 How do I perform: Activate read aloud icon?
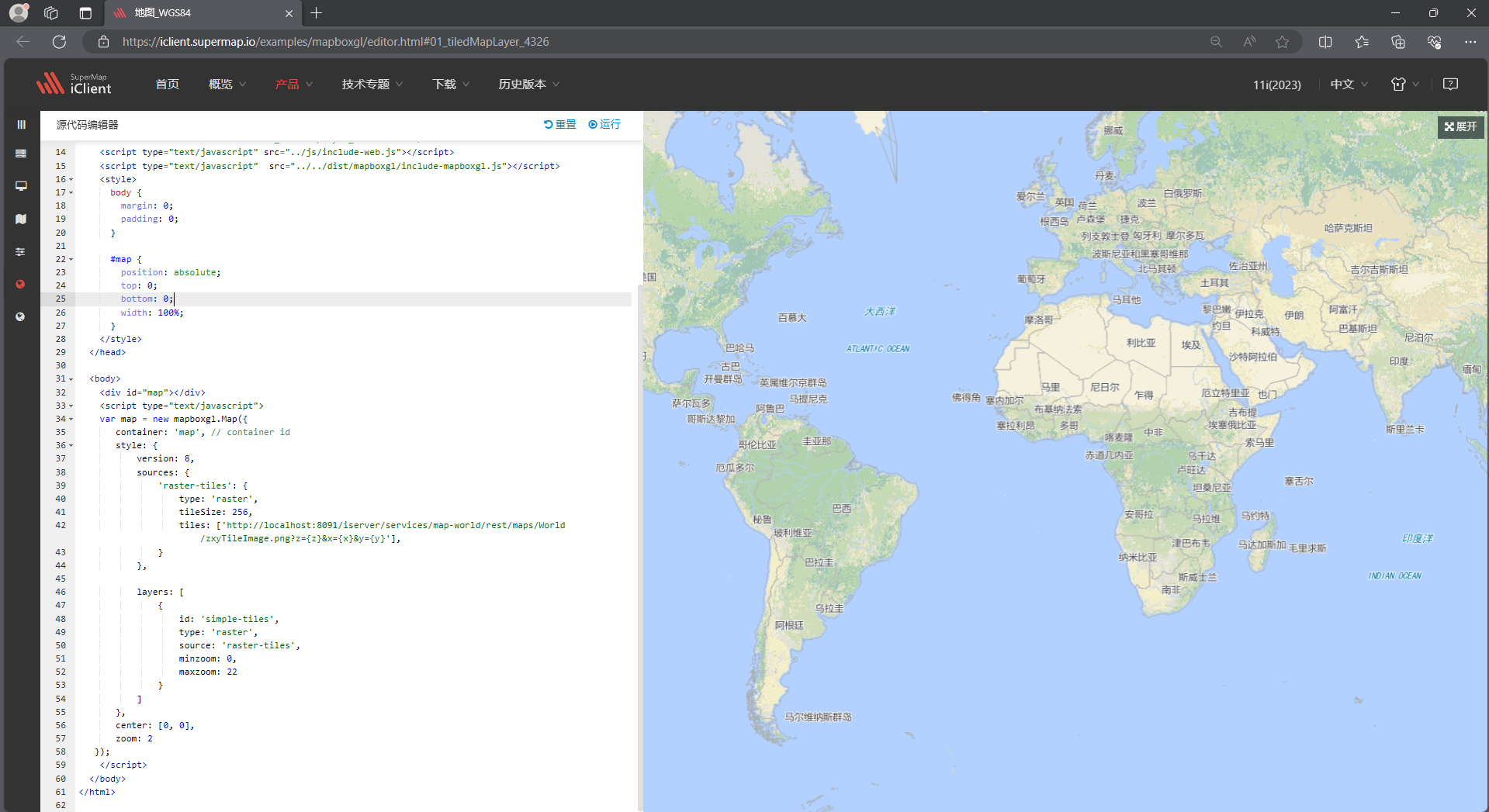1249,42
